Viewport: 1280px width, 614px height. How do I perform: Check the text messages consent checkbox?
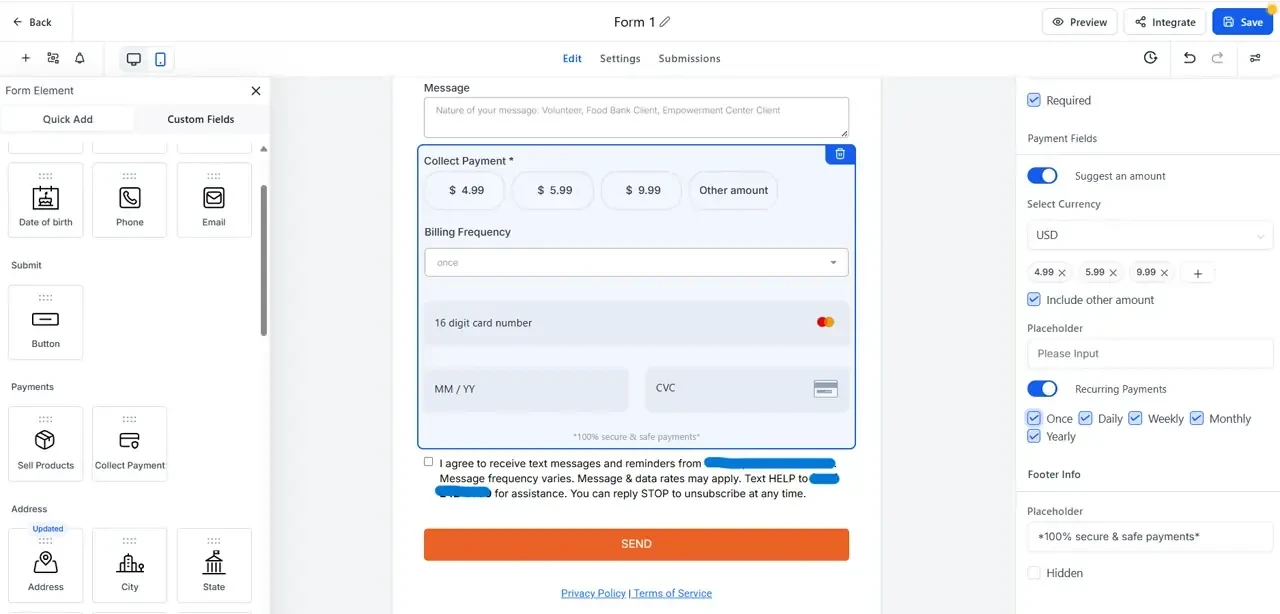click(429, 462)
